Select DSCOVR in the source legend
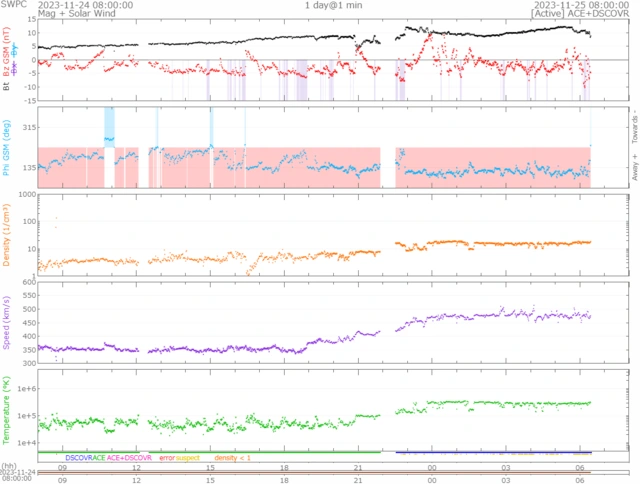 (x=79, y=457)
